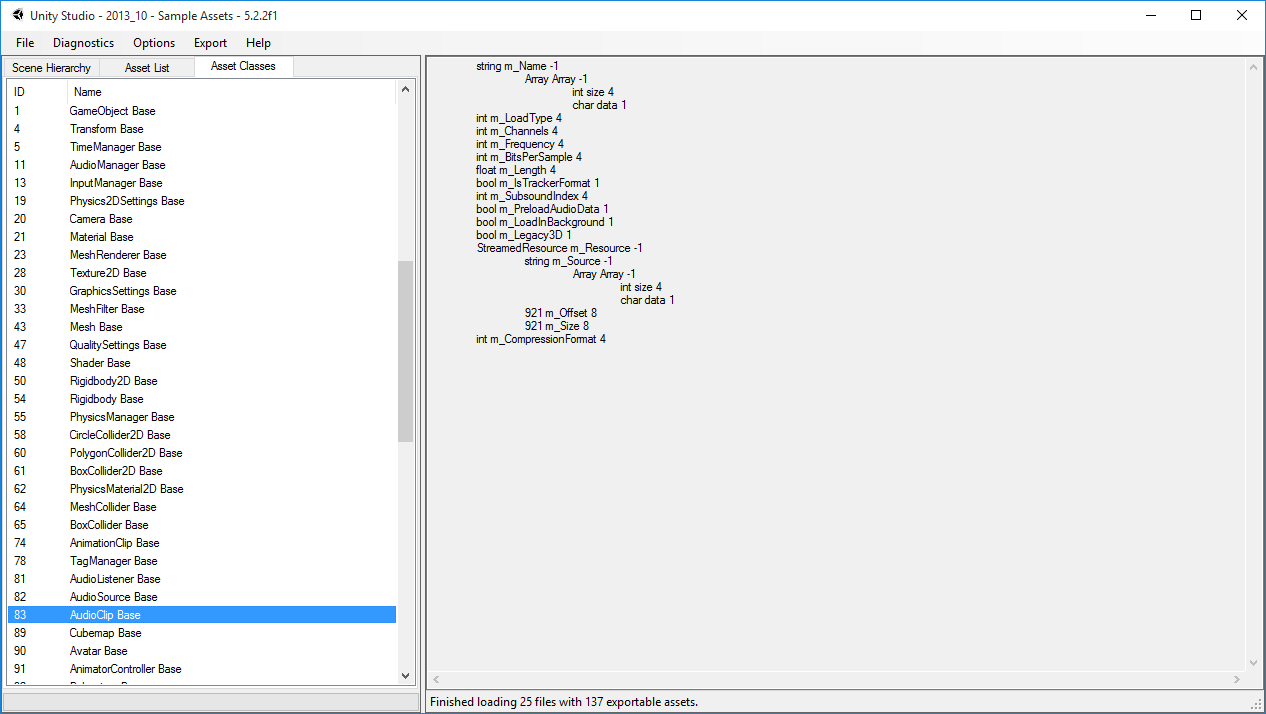Select the Asset Classes tab
This screenshot has width=1266, height=714.
click(x=243, y=67)
